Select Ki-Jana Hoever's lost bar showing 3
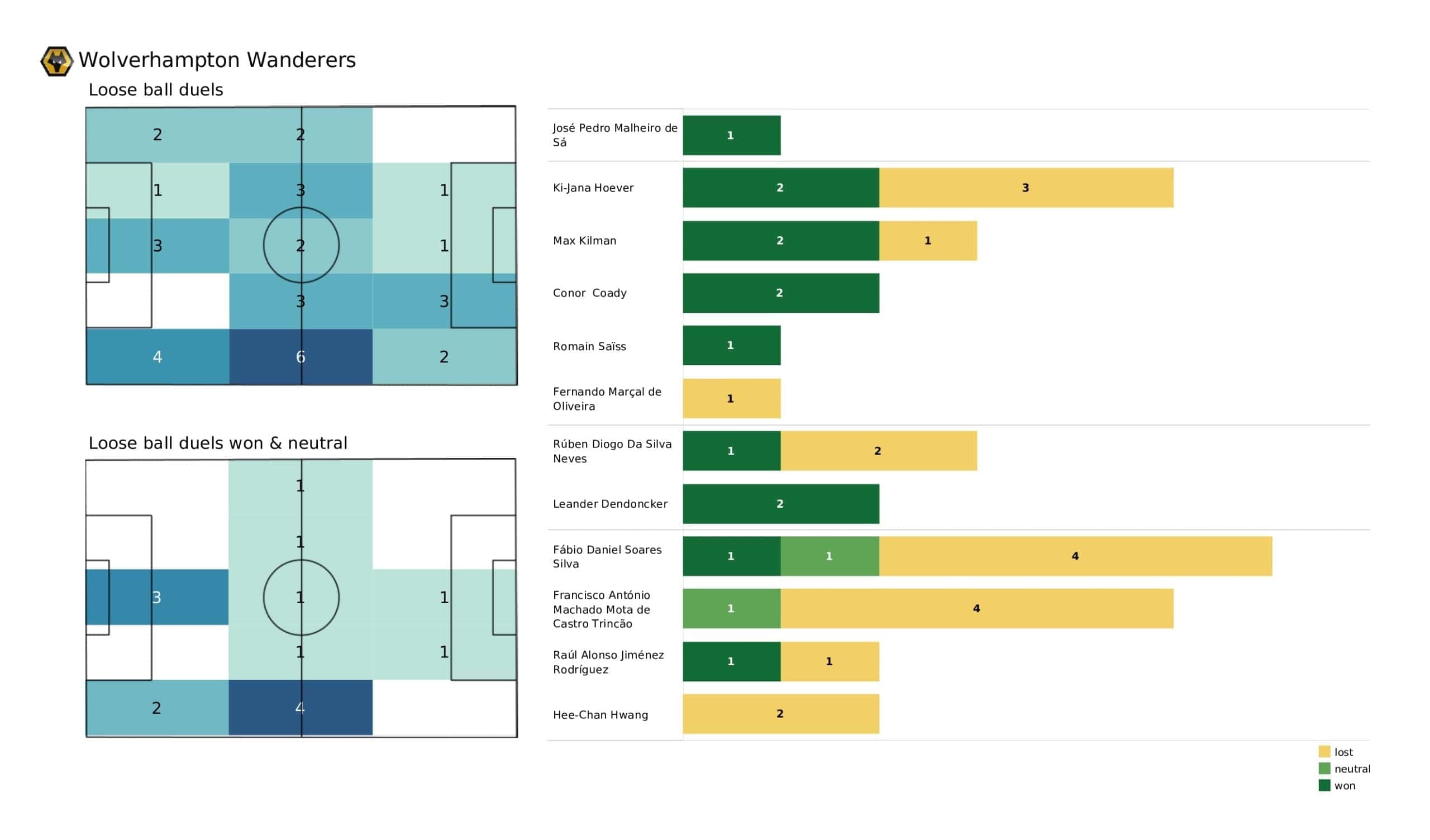 tap(1026, 188)
